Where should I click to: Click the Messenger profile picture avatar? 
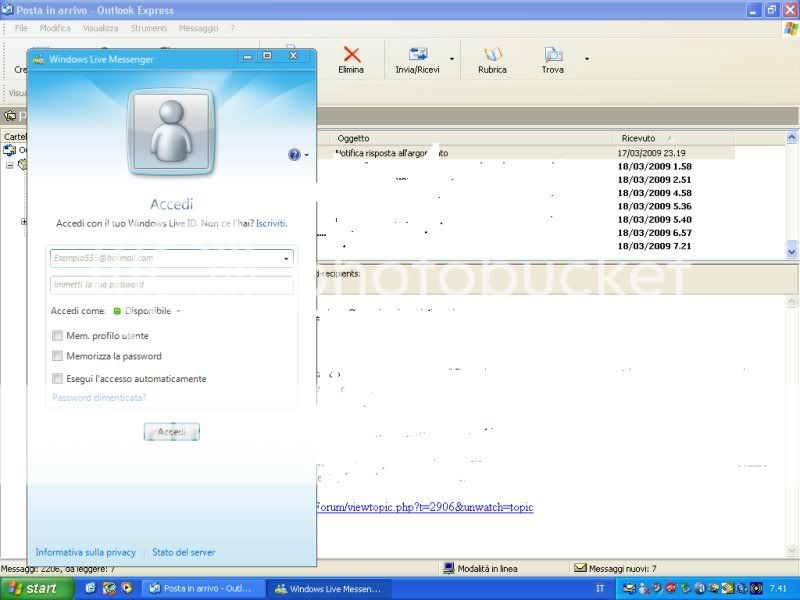tap(170, 133)
